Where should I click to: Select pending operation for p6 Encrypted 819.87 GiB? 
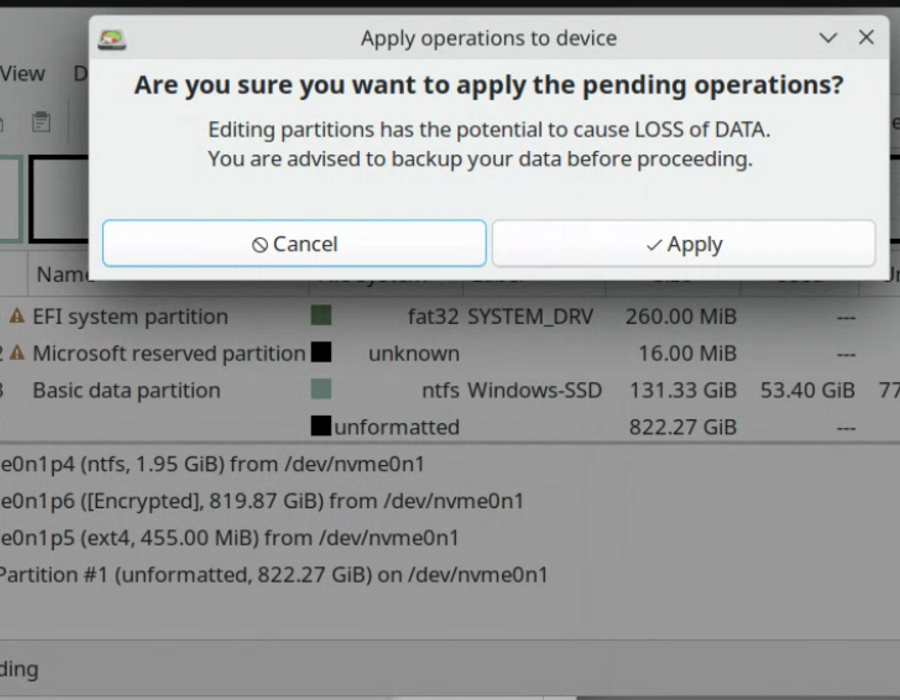tap(262, 501)
